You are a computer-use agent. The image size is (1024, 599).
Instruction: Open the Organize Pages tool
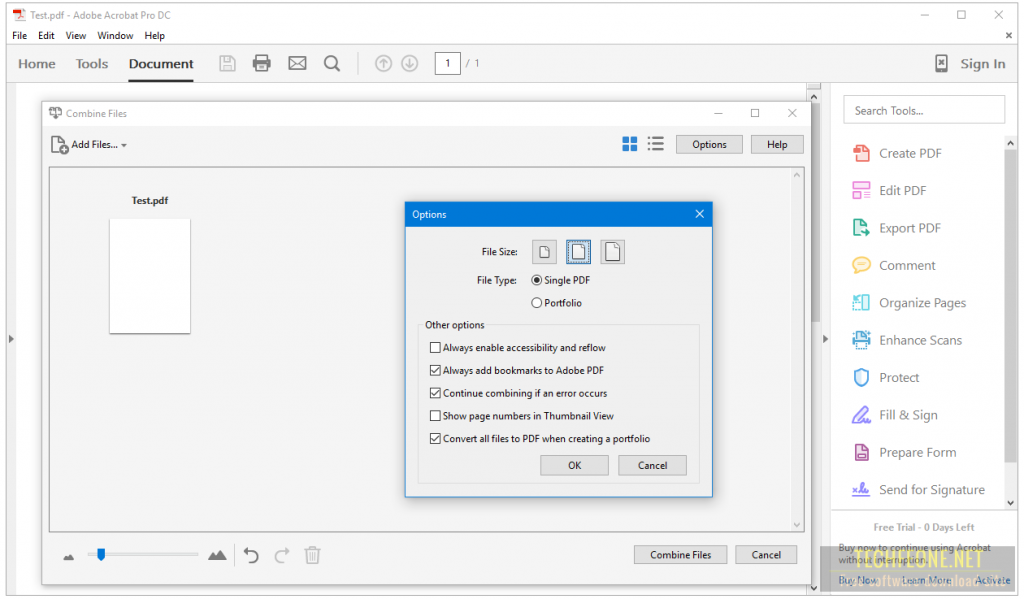click(x=909, y=302)
